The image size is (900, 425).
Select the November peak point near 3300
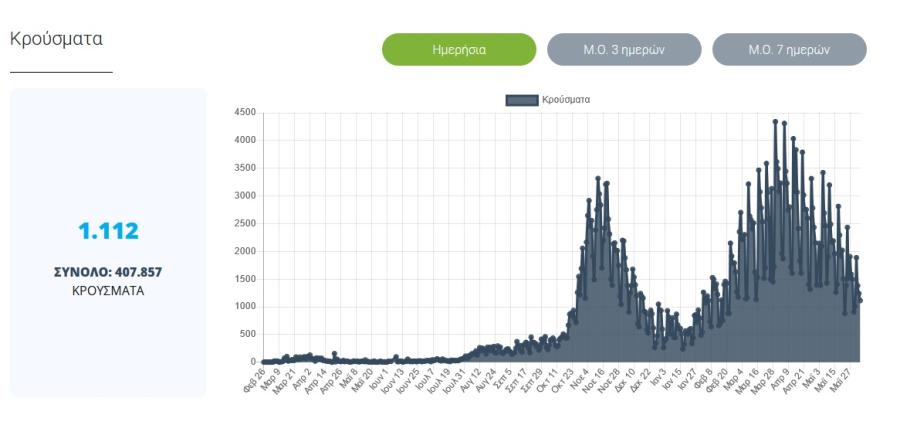pos(598,178)
